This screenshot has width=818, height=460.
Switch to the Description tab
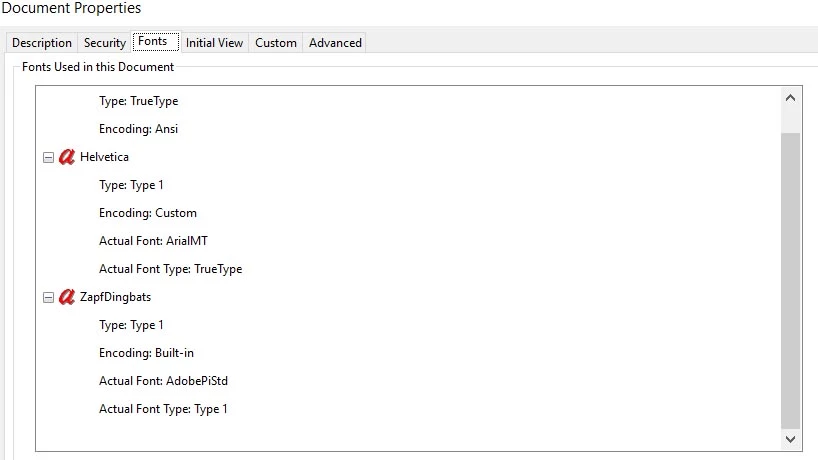pyautogui.click(x=42, y=43)
